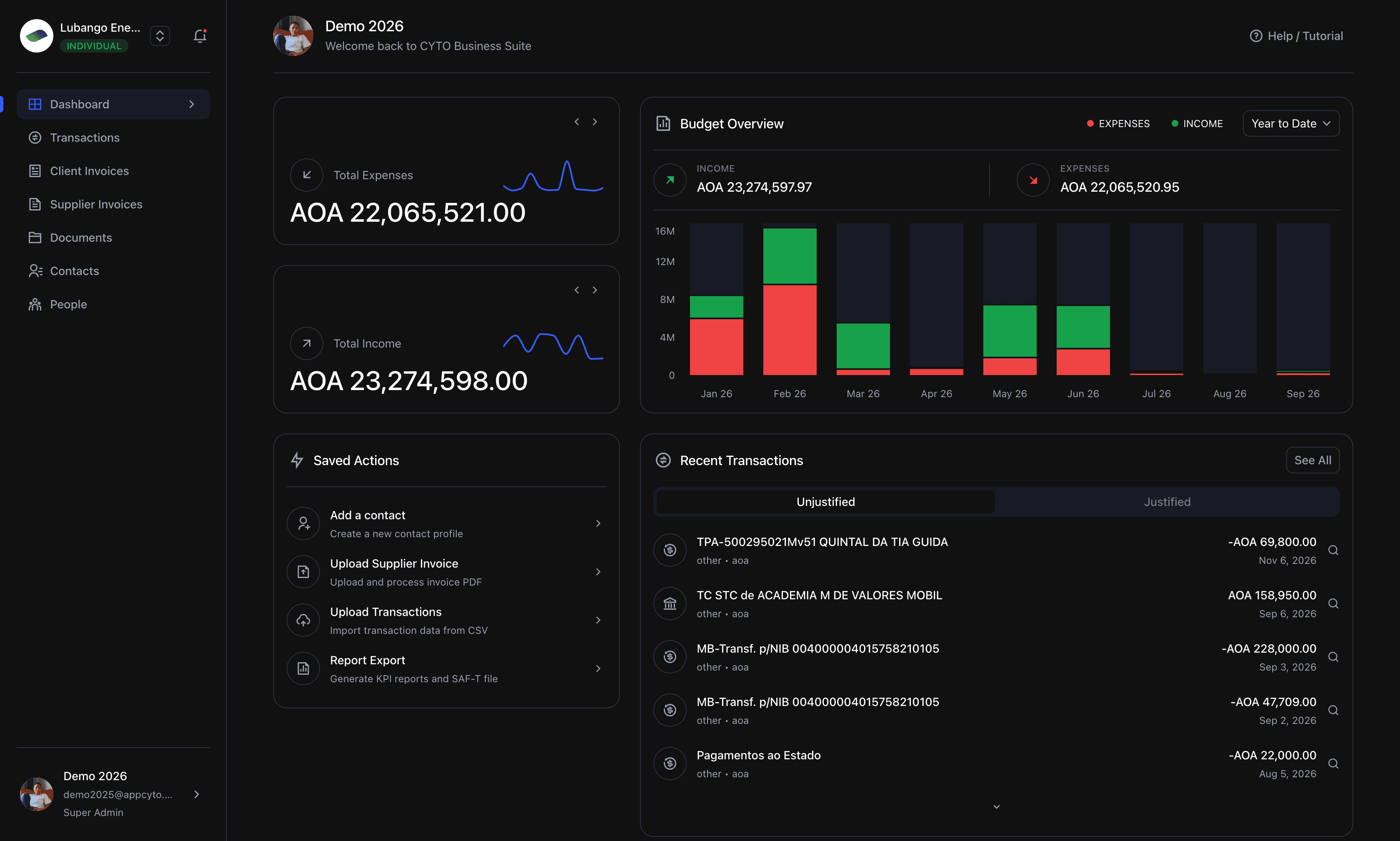The height and width of the screenshot is (841, 1400).
Task: Click the Saved Actions lightning icon
Action: point(297,460)
